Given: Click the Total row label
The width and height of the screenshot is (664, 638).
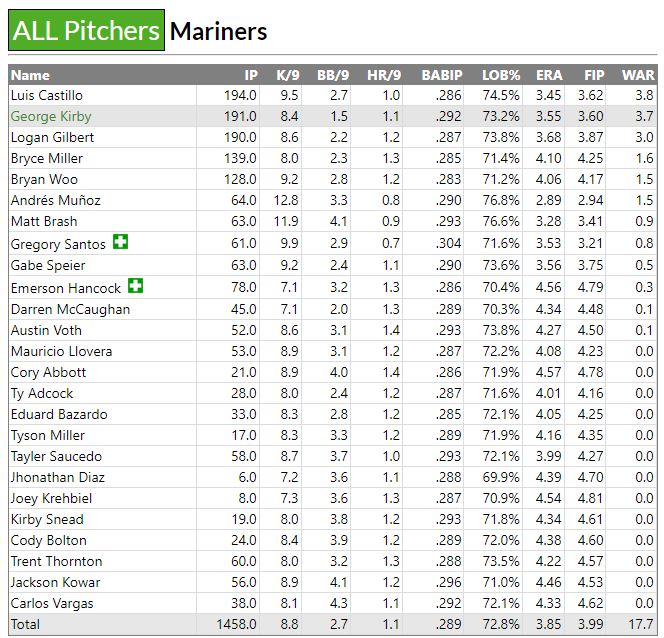Looking at the screenshot, I should [27, 624].
